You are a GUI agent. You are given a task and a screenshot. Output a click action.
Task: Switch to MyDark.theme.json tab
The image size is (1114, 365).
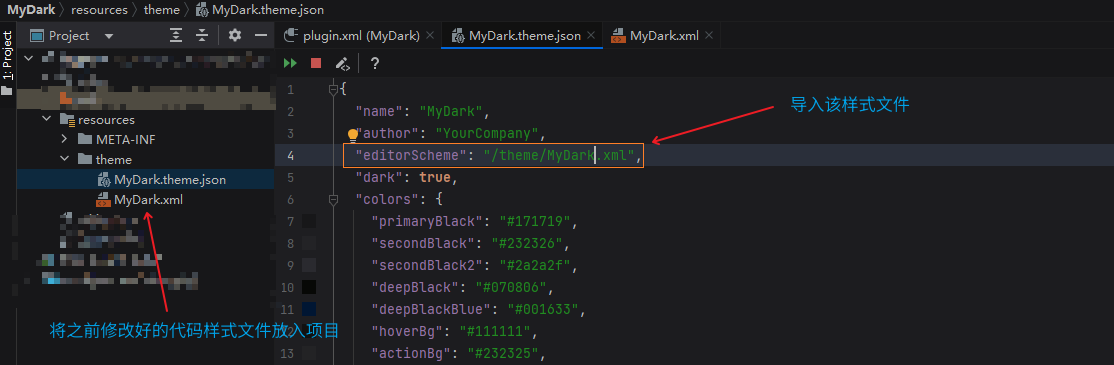525,36
